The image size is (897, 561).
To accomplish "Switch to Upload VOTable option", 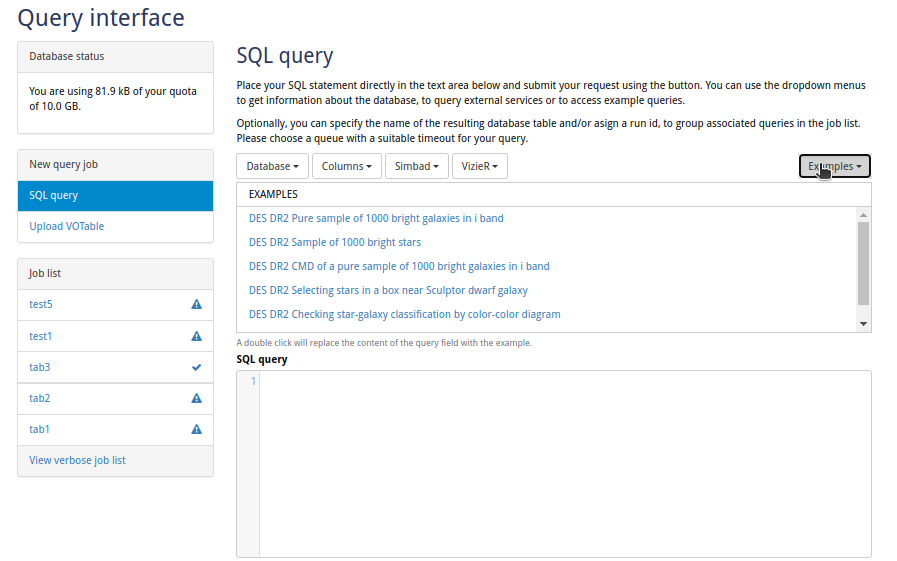I will [67, 226].
